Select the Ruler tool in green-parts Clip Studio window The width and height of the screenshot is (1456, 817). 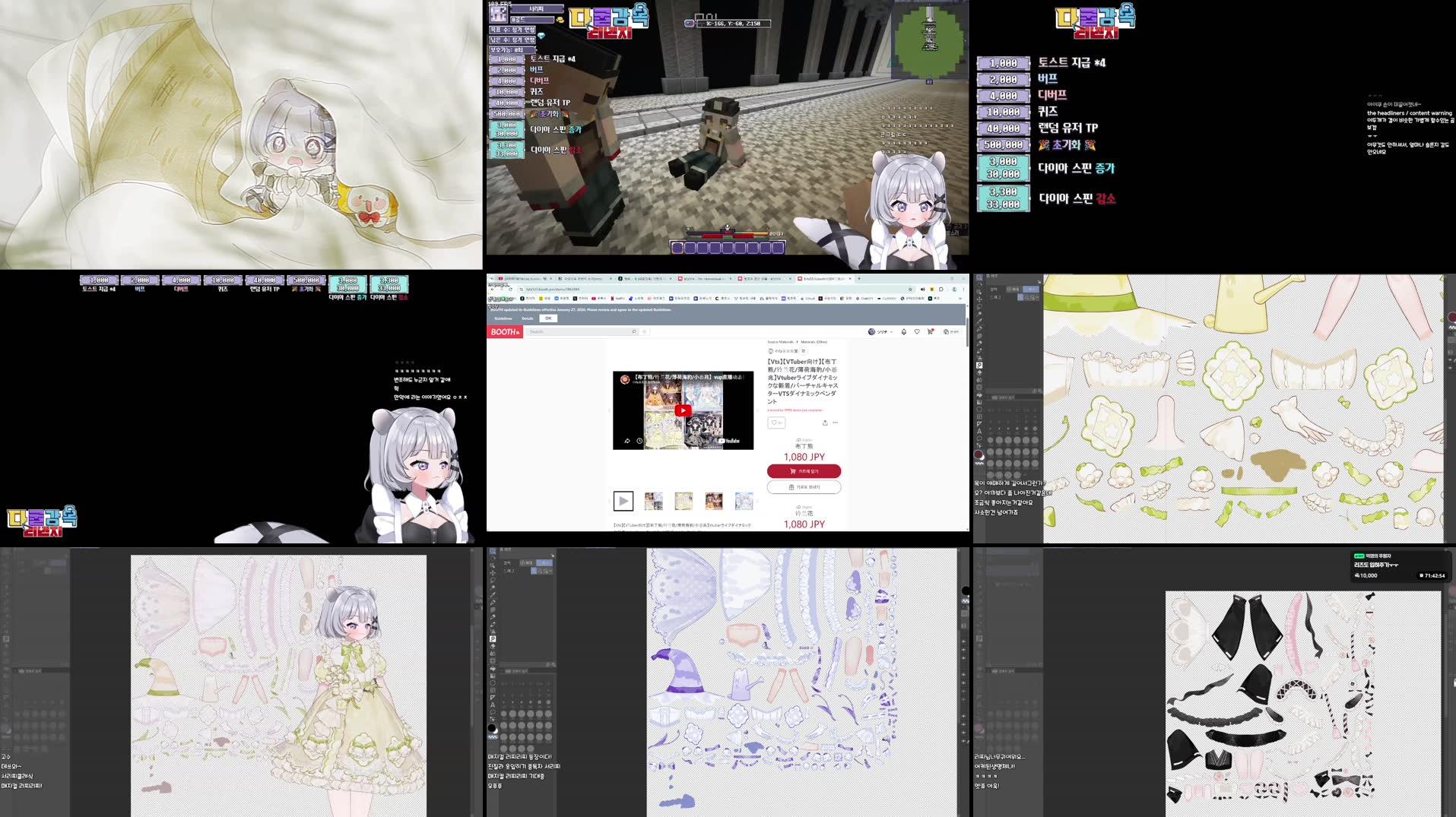point(979,424)
